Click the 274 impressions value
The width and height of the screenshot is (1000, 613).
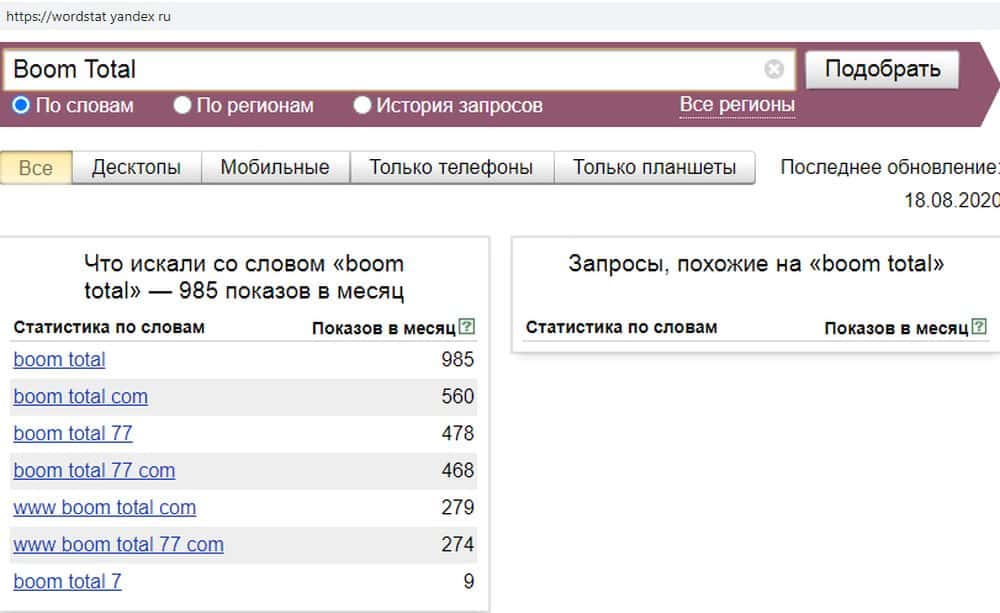[457, 545]
